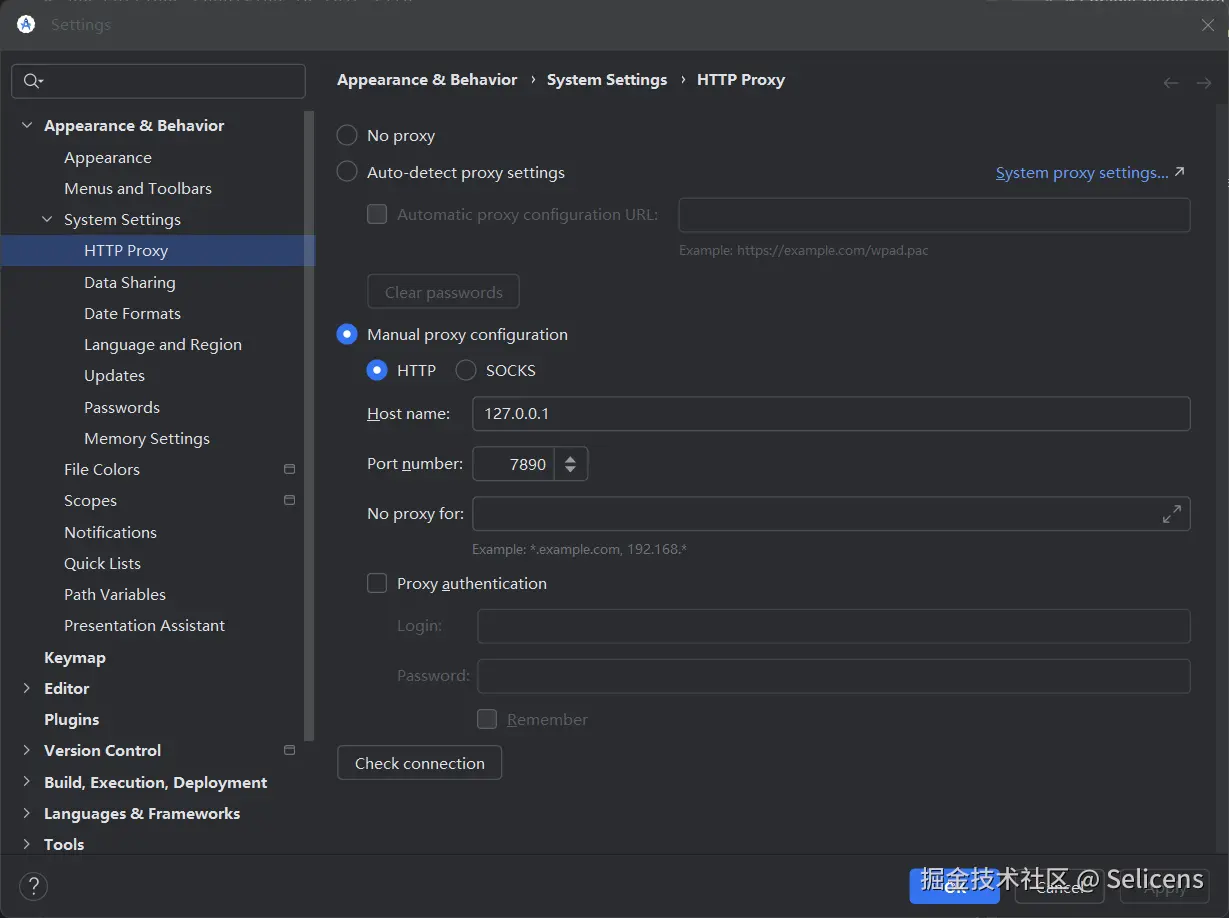Screen dimensions: 1229x918
Task: Collapse the System Settings subtree
Action: point(47,219)
